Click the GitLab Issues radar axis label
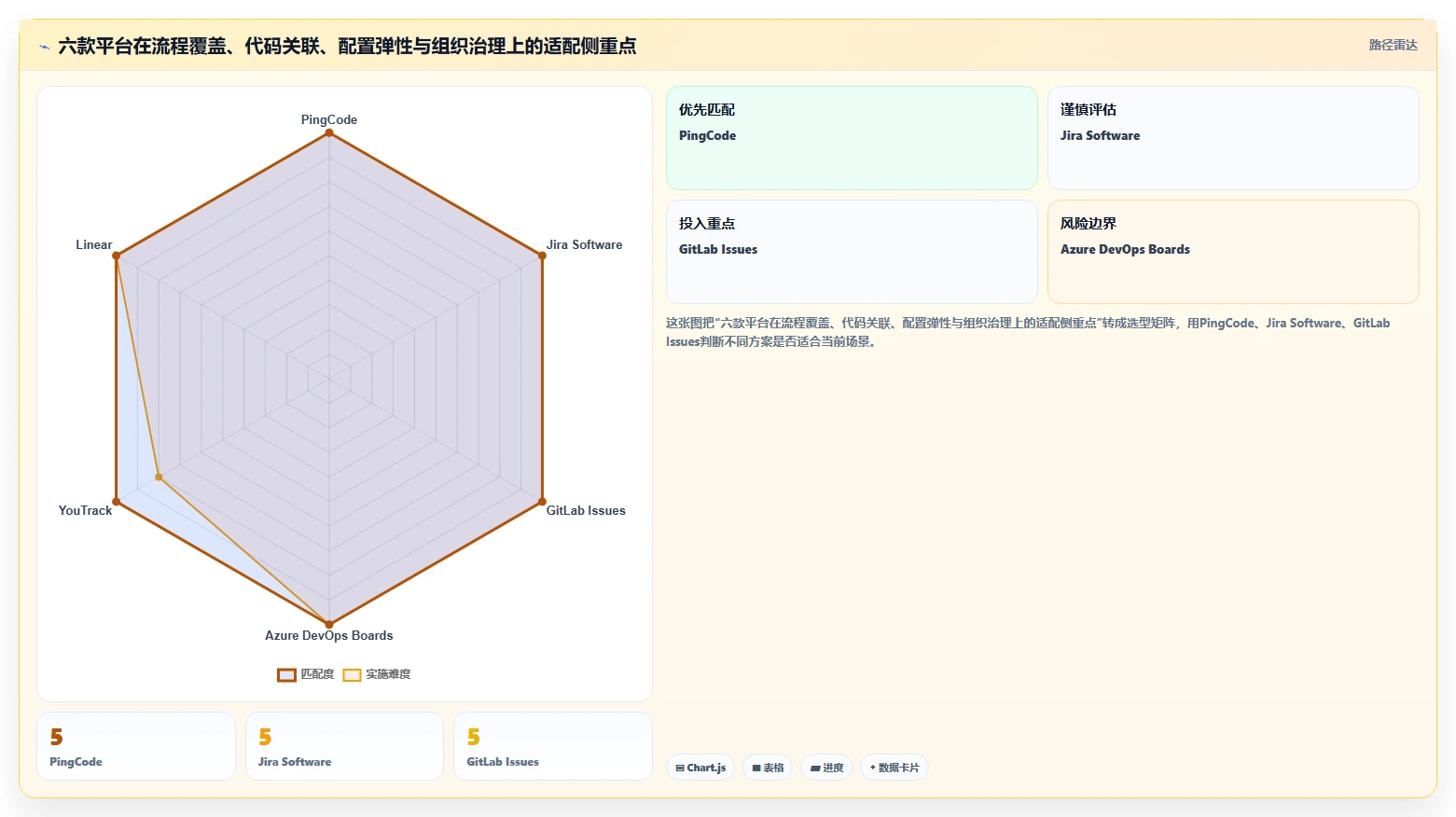This screenshot has height=817, width=1456. [x=586, y=510]
